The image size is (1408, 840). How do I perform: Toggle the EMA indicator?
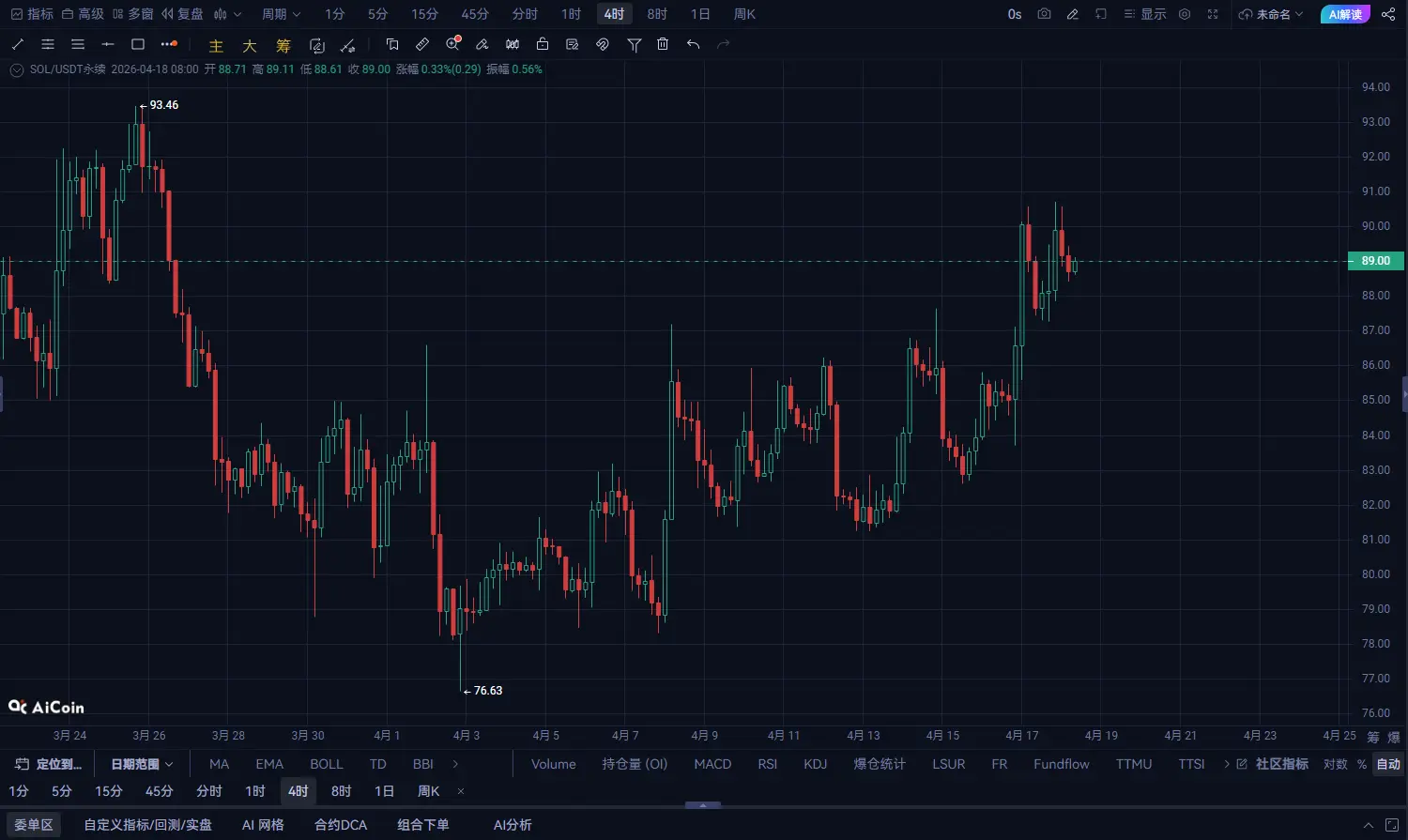269,764
